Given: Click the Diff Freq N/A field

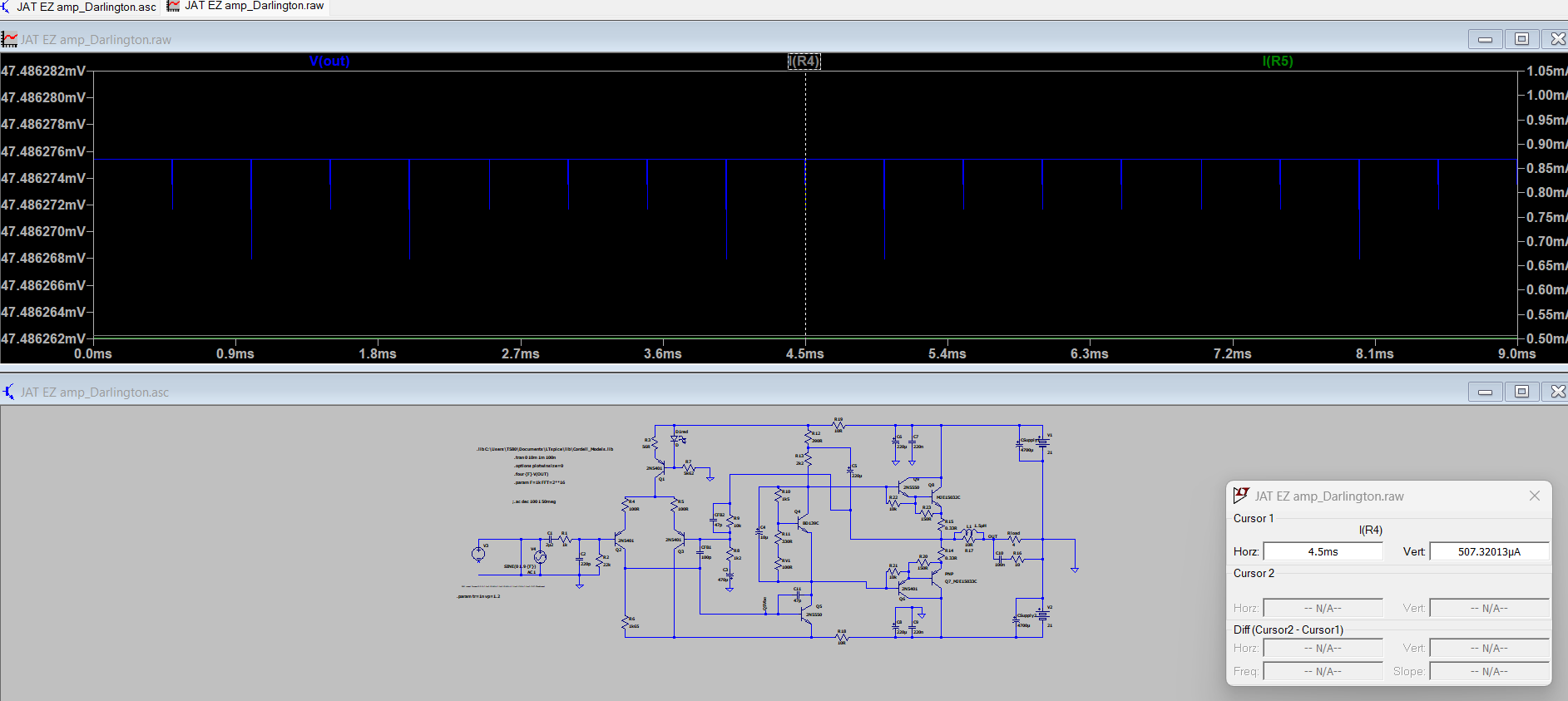Looking at the screenshot, I should coord(1323,671).
